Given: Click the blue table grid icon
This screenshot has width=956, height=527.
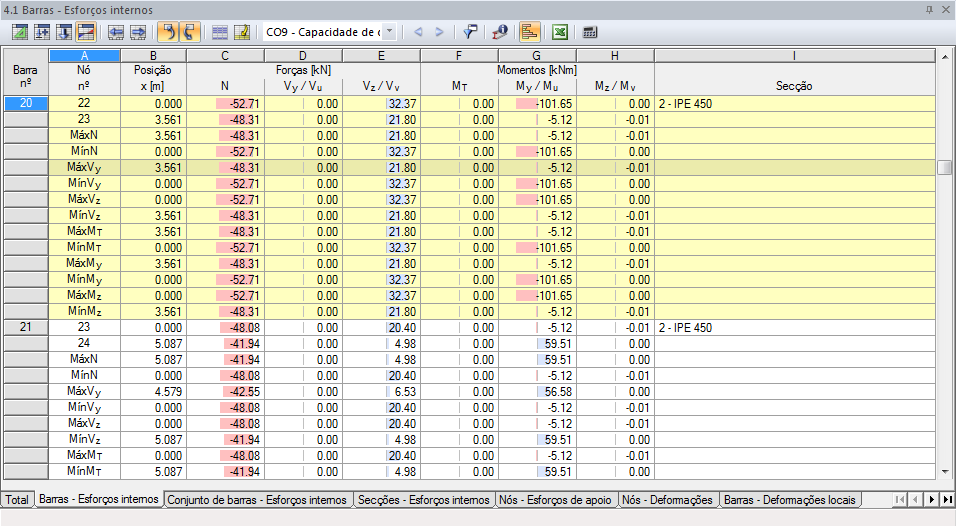Looking at the screenshot, I should [x=219, y=32].
